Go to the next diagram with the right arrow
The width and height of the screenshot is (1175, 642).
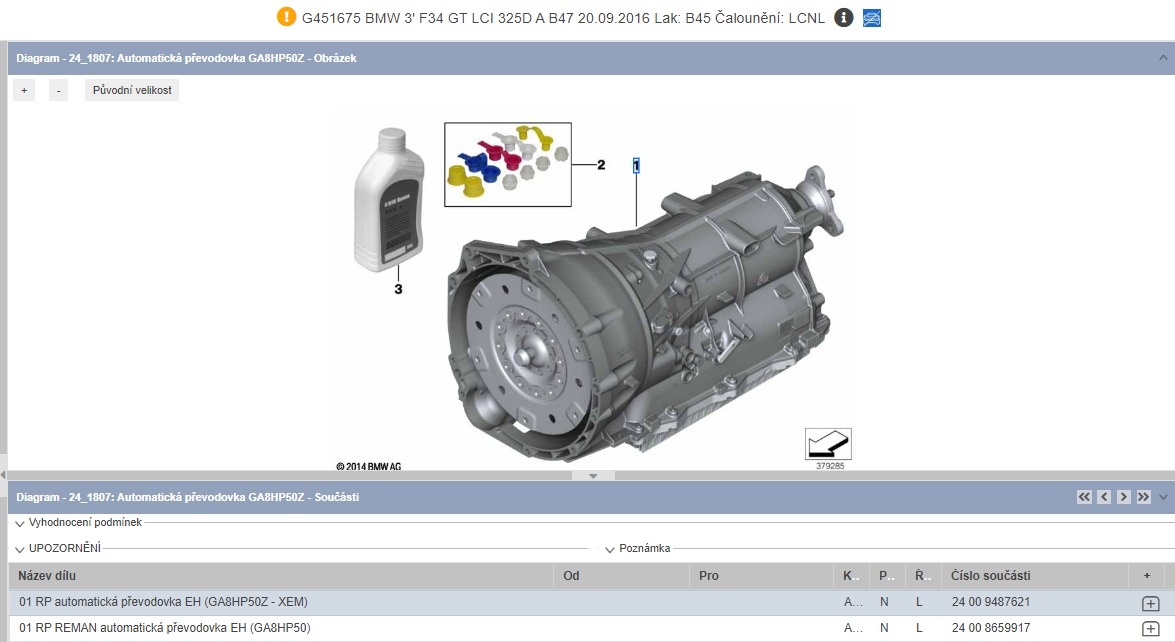click(1123, 497)
